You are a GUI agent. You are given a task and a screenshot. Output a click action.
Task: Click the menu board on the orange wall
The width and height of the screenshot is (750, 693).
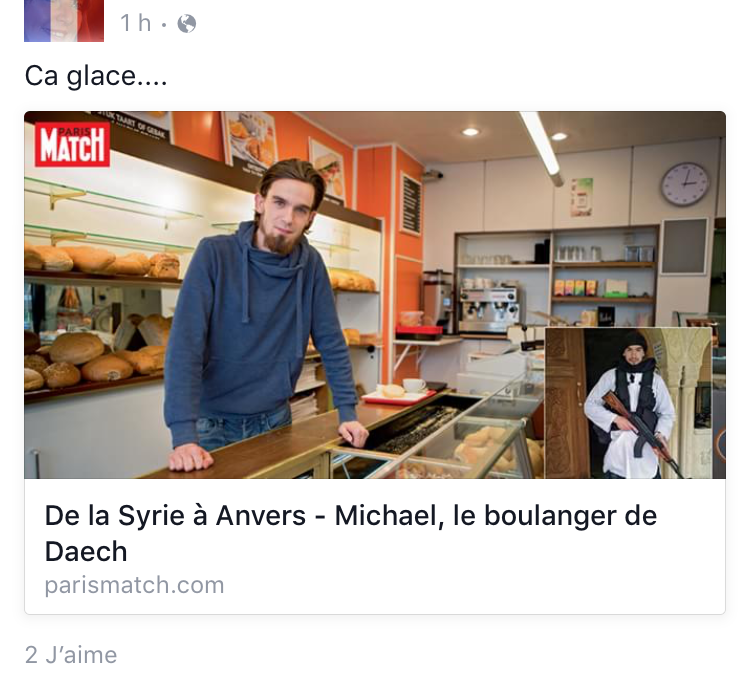coord(411,204)
